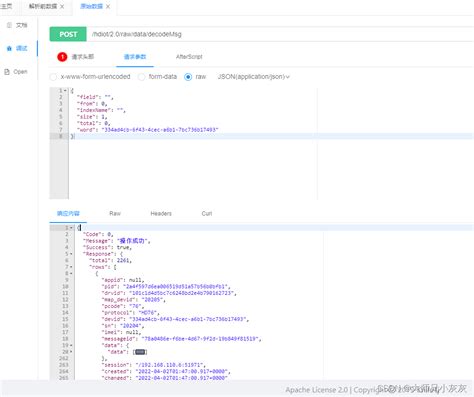Collapse response root fold arrow at line 1

(71, 228)
